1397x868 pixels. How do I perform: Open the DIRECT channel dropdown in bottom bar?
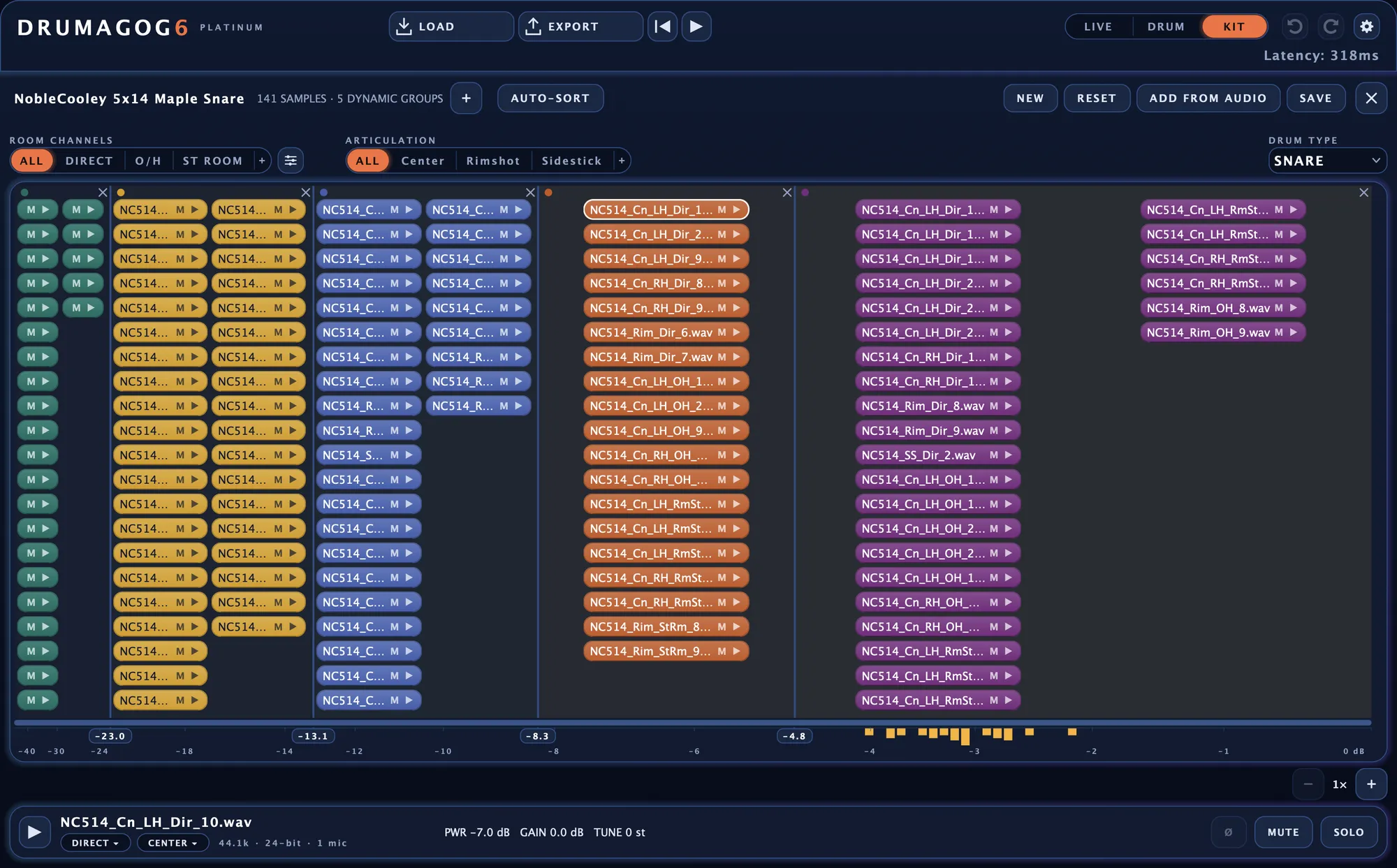(95, 843)
